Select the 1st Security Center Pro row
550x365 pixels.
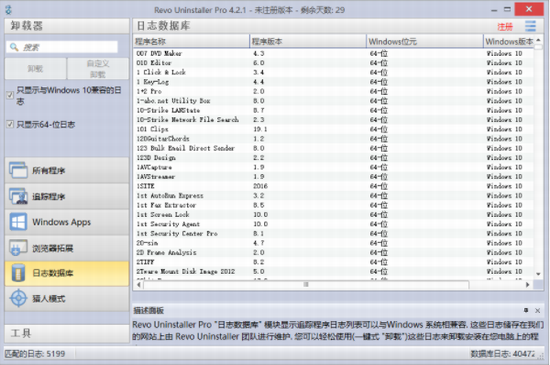[x=333, y=233]
